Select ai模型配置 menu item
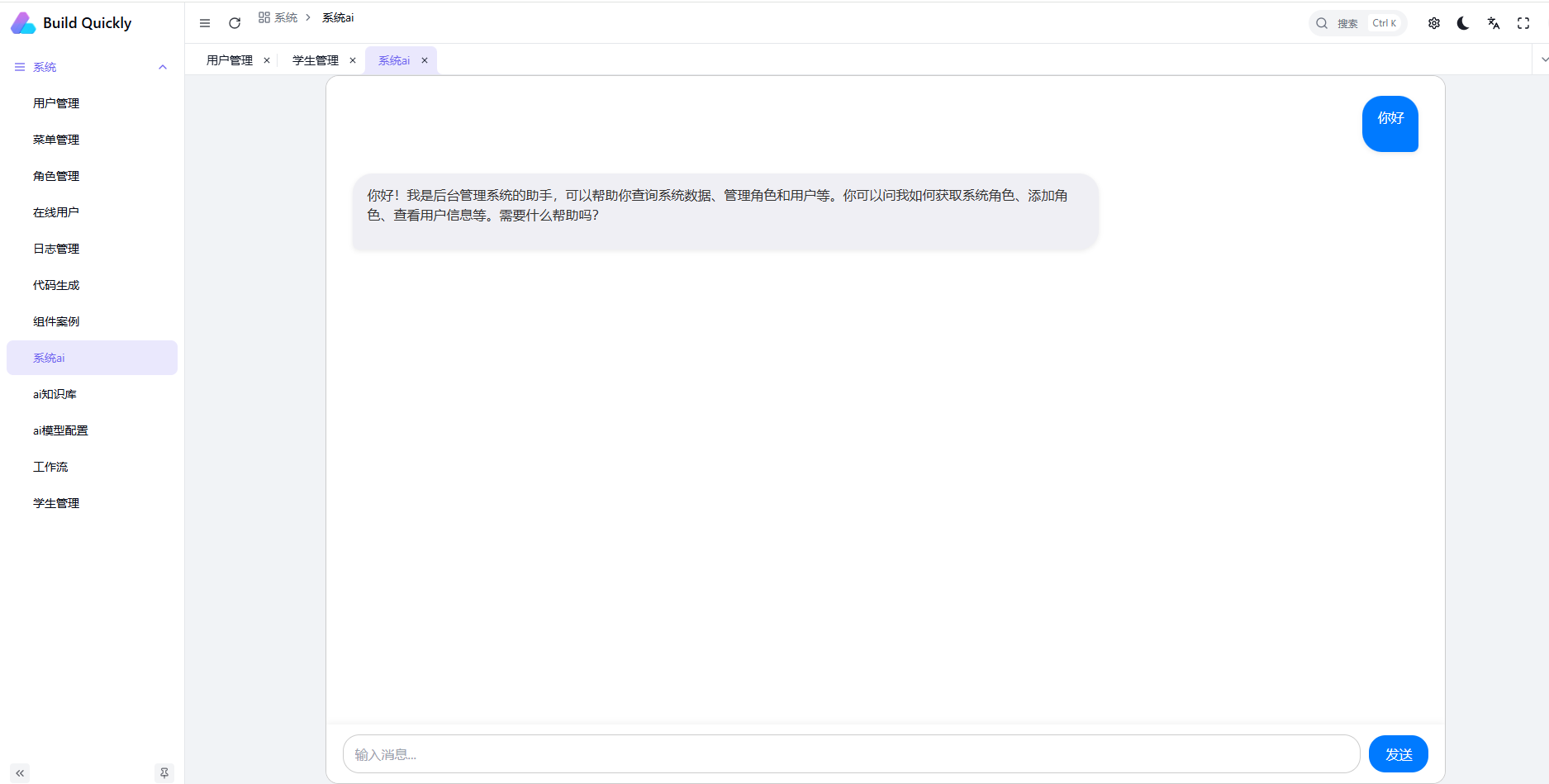Screen dimensions: 1549x784 tap(60, 430)
